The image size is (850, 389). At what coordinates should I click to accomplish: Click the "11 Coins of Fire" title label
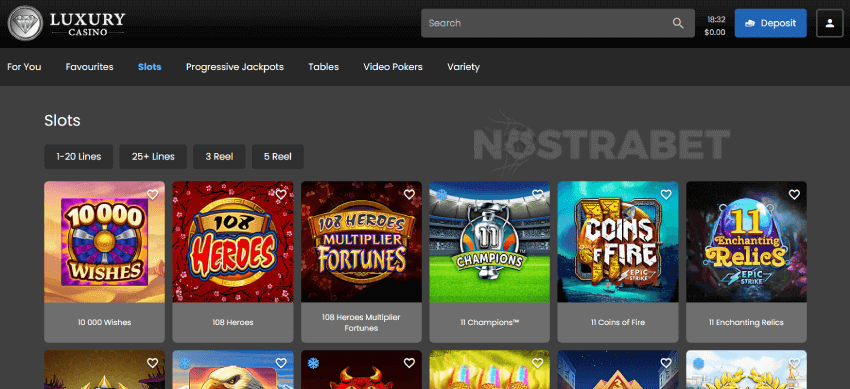pyautogui.click(x=618, y=322)
